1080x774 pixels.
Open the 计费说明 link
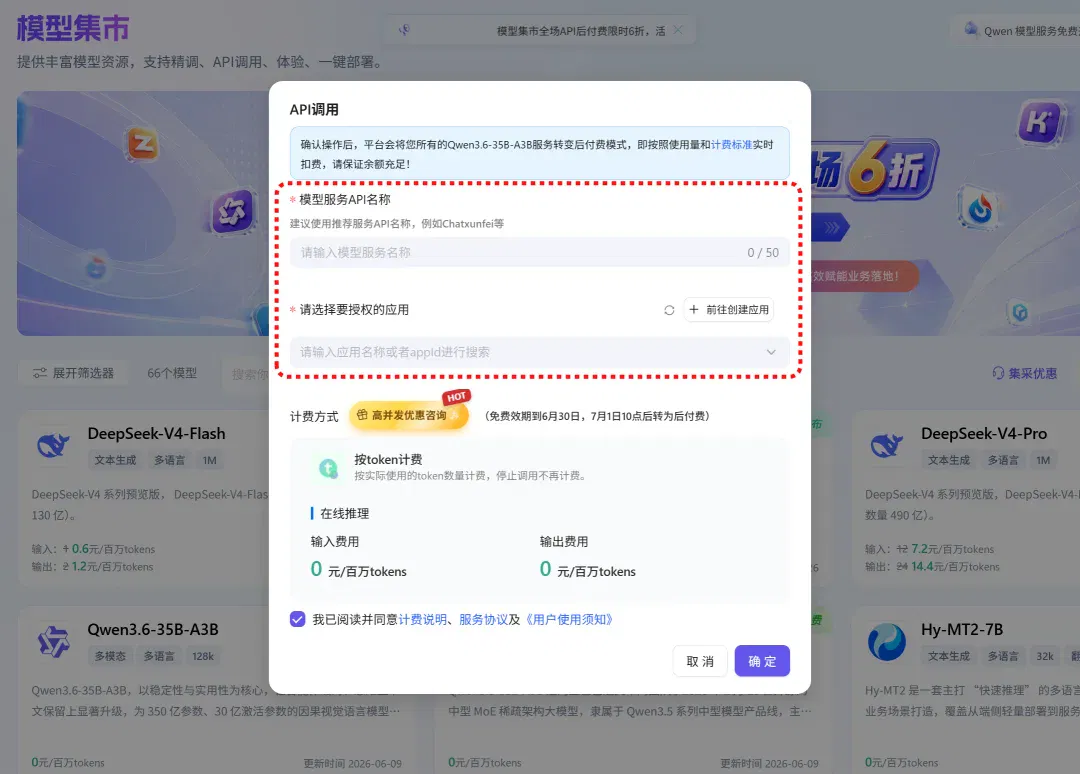(422, 619)
